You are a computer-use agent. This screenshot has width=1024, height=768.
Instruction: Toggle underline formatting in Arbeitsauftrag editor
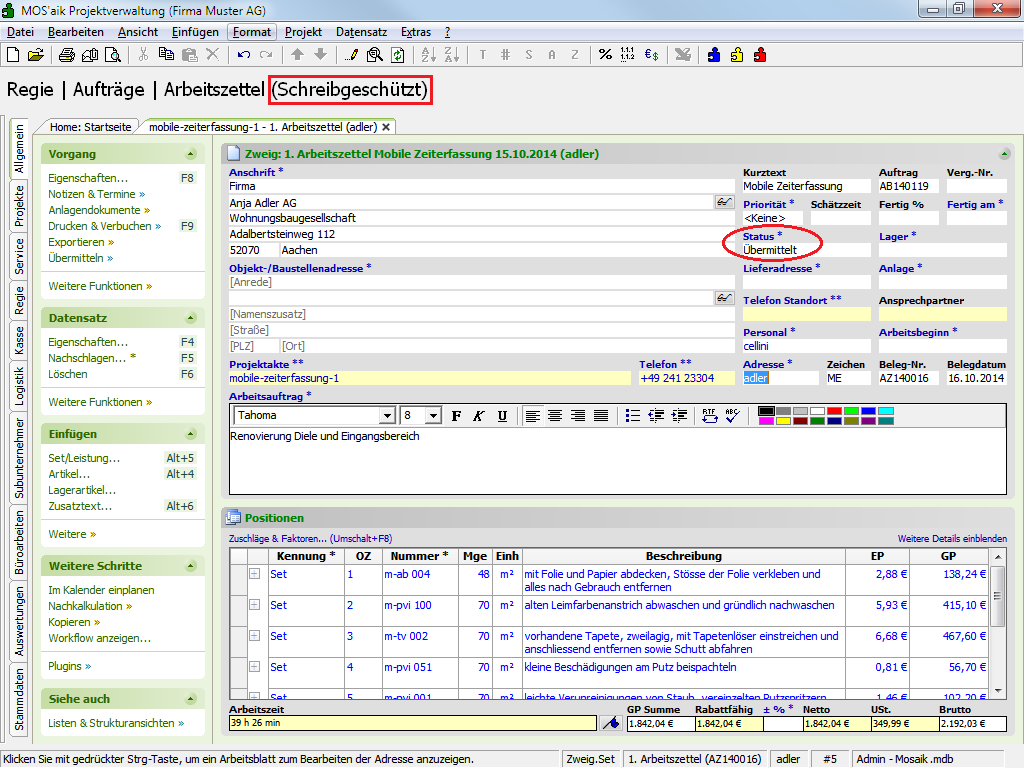[x=502, y=415]
